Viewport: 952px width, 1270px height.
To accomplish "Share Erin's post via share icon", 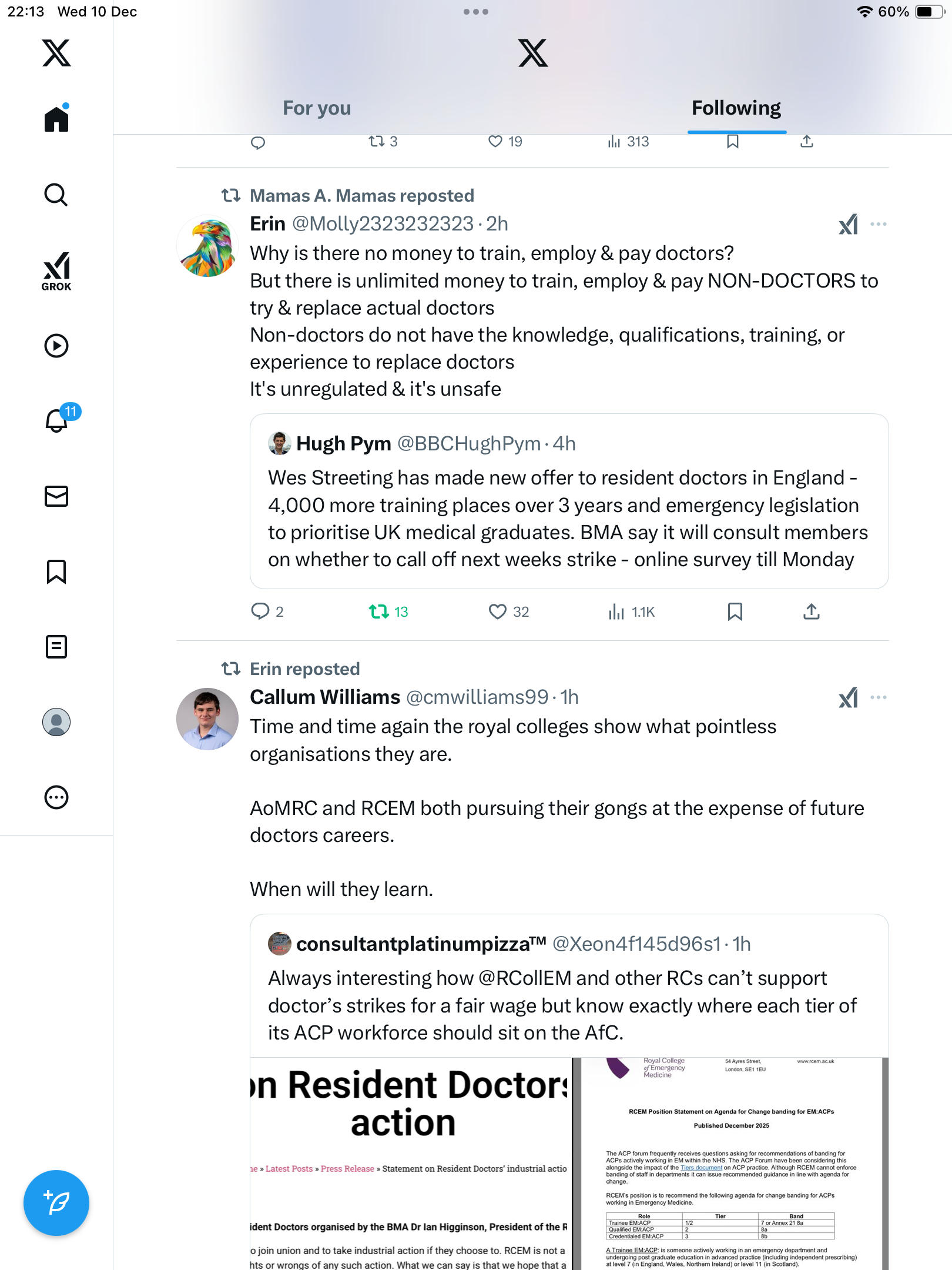I will pos(812,612).
